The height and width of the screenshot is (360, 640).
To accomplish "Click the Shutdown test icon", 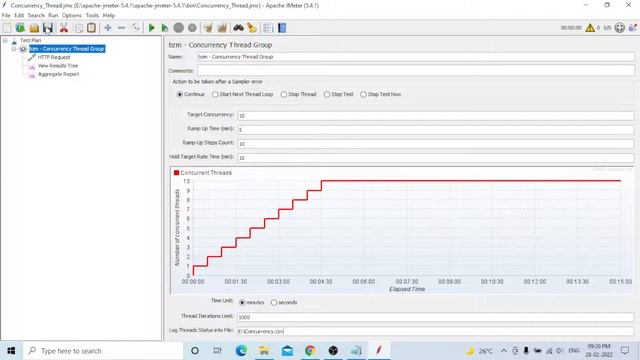I will pyautogui.click(x=192, y=28).
